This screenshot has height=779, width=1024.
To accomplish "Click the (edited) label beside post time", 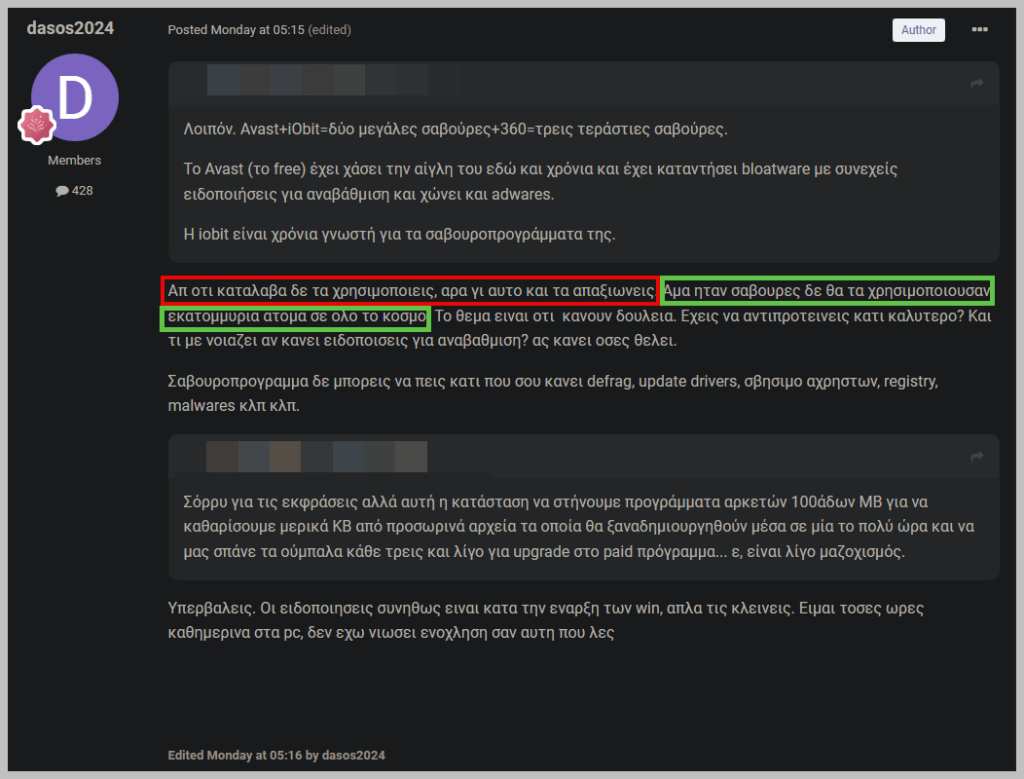I will point(329,30).
